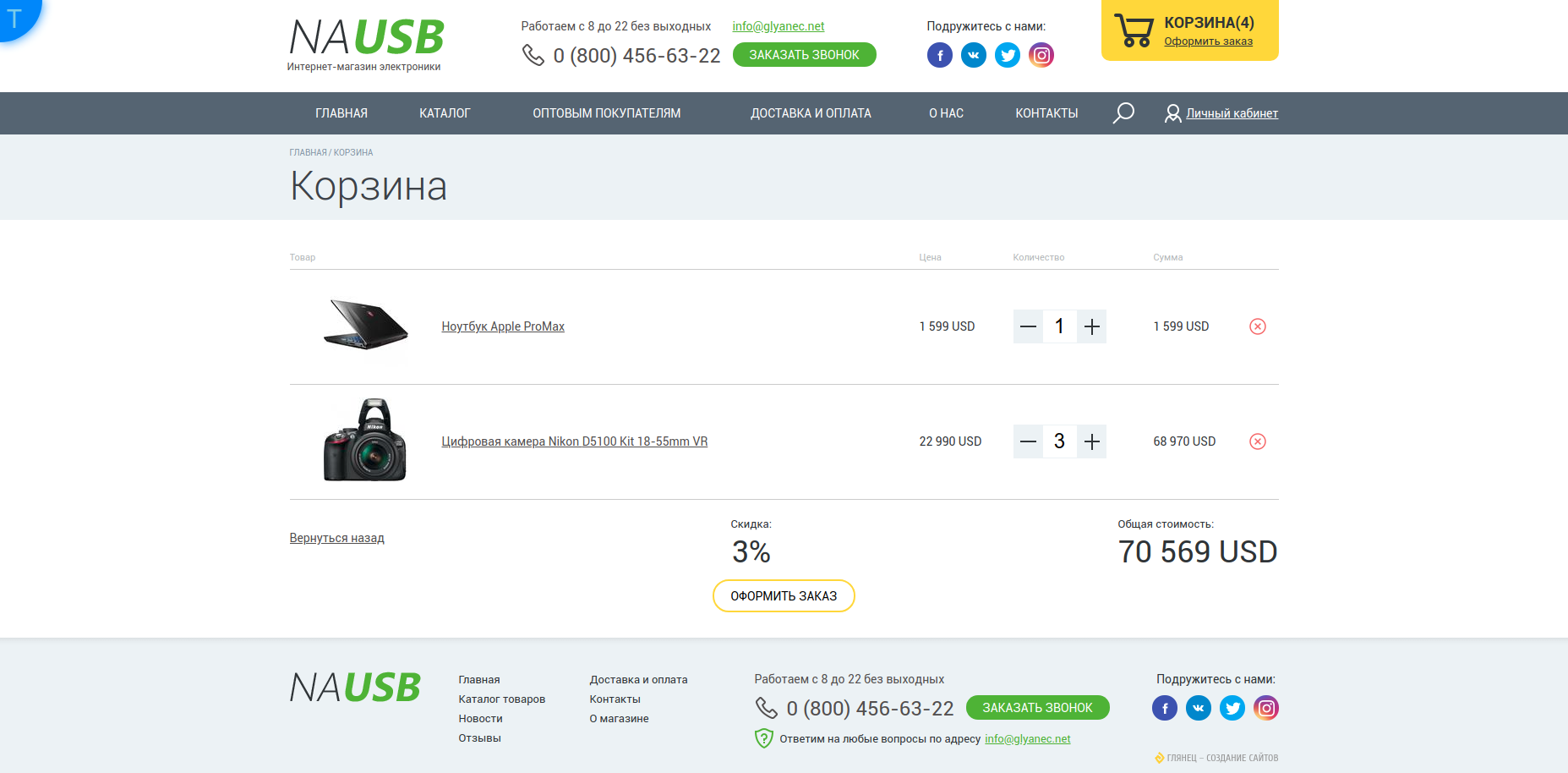The width and height of the screenshot is (1568, 773).
Task: Click the info@glyanec.net email in the header
Action: (x=778, y=26)
